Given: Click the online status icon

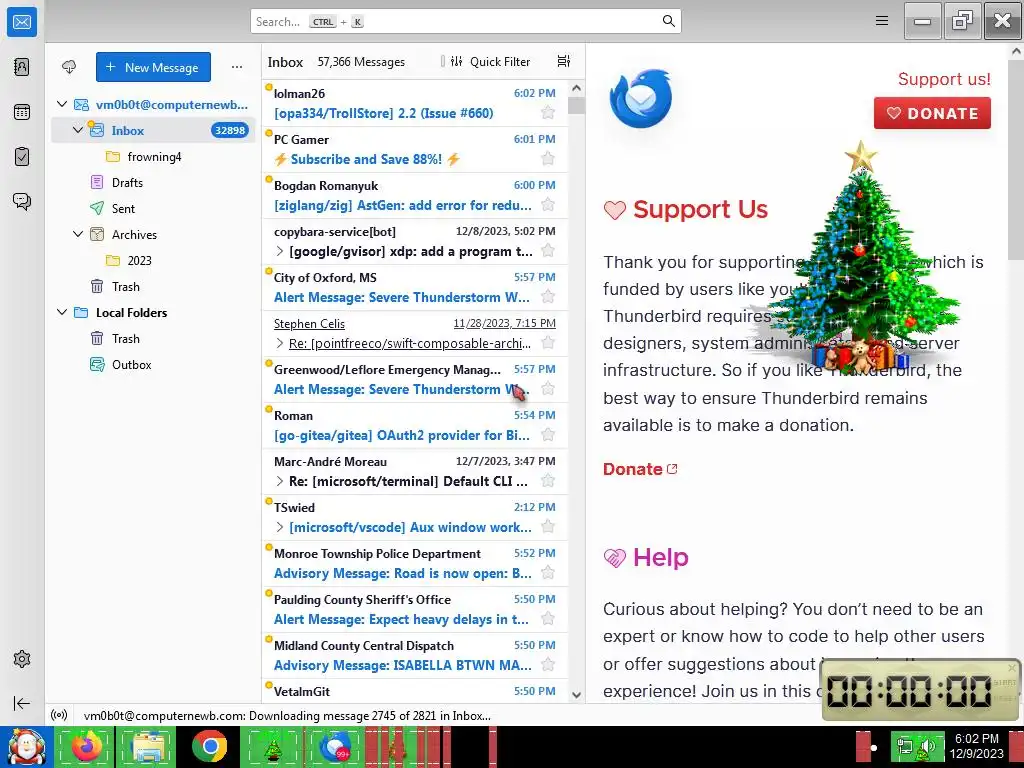Looking at the screenshot, I should tap(59, 715).
